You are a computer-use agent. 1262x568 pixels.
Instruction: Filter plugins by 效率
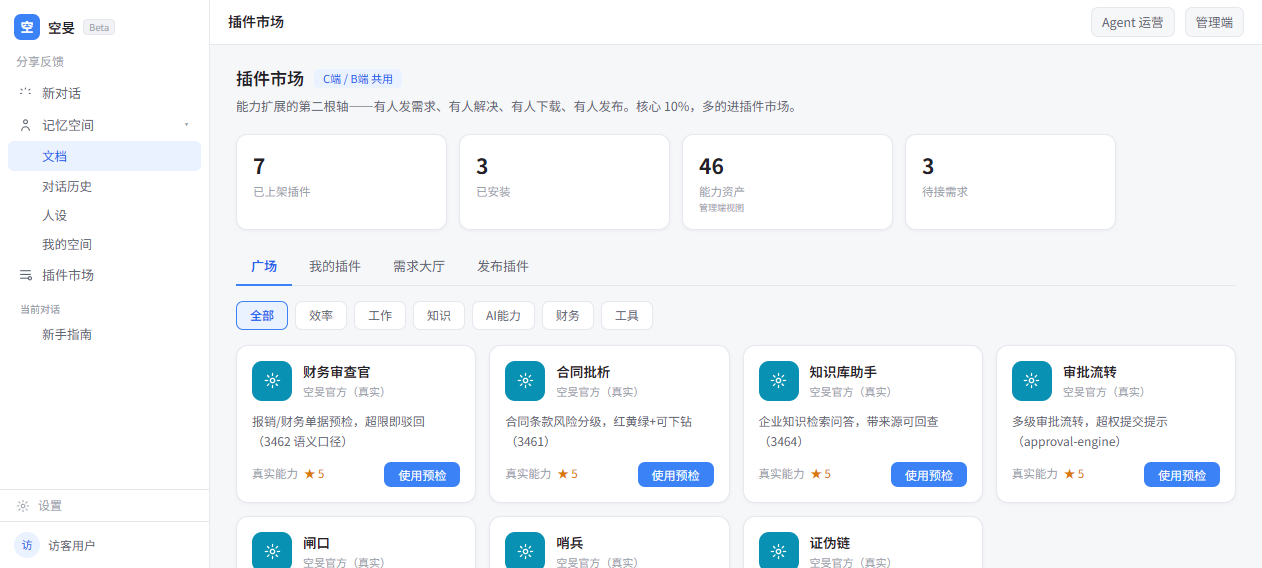[321, 315]
